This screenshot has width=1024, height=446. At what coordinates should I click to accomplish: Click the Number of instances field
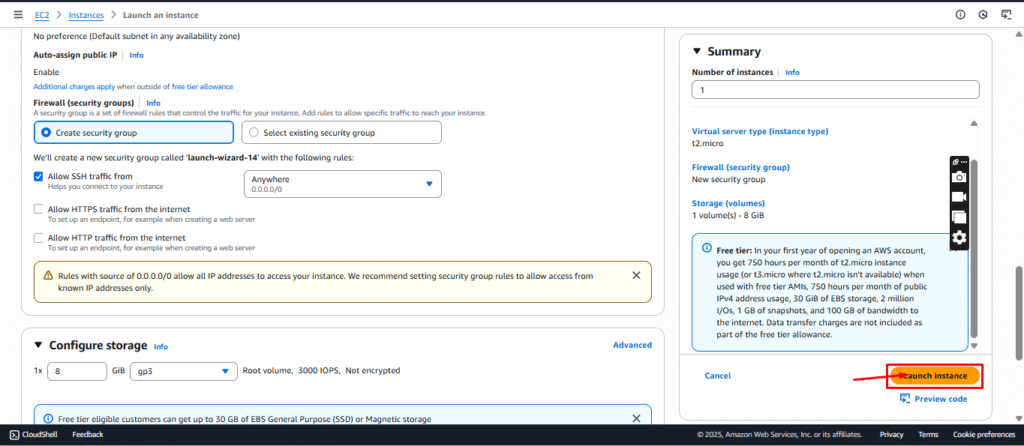click(x=835, y=90)
